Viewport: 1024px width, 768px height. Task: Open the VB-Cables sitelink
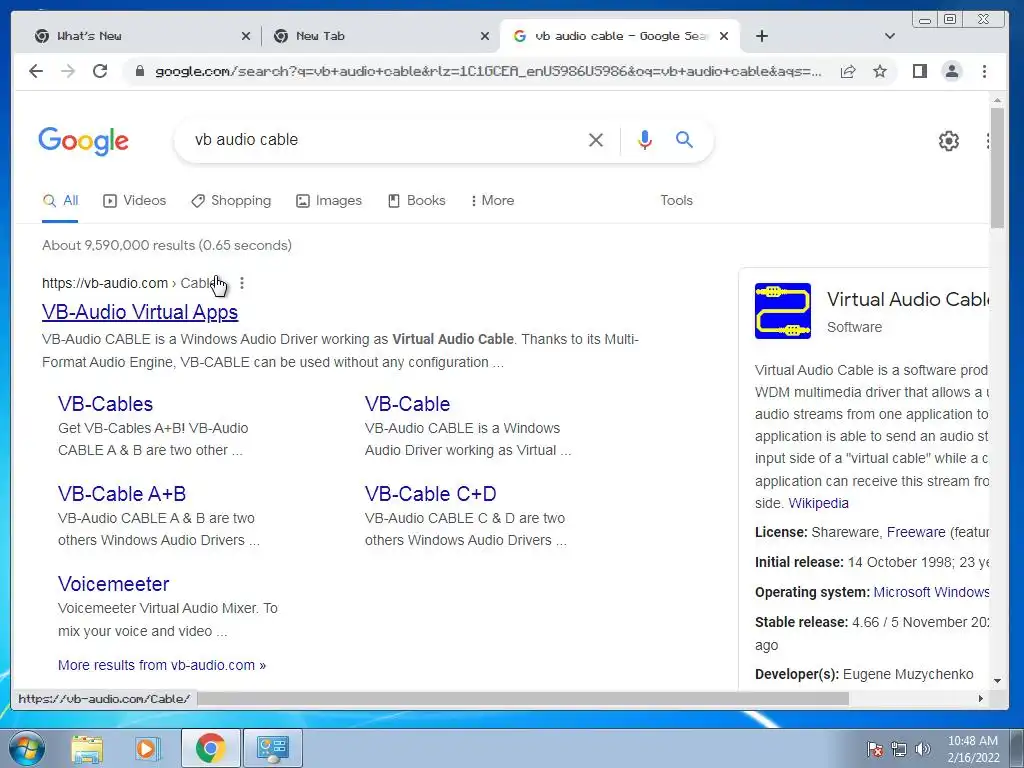coord(105,404)
